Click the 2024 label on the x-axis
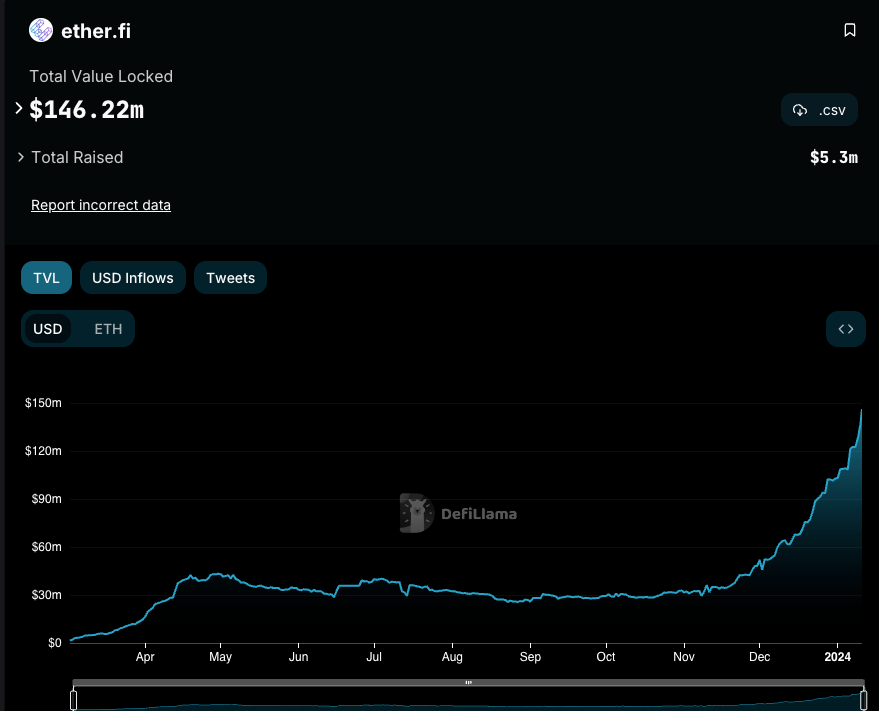 click(838, 657)
